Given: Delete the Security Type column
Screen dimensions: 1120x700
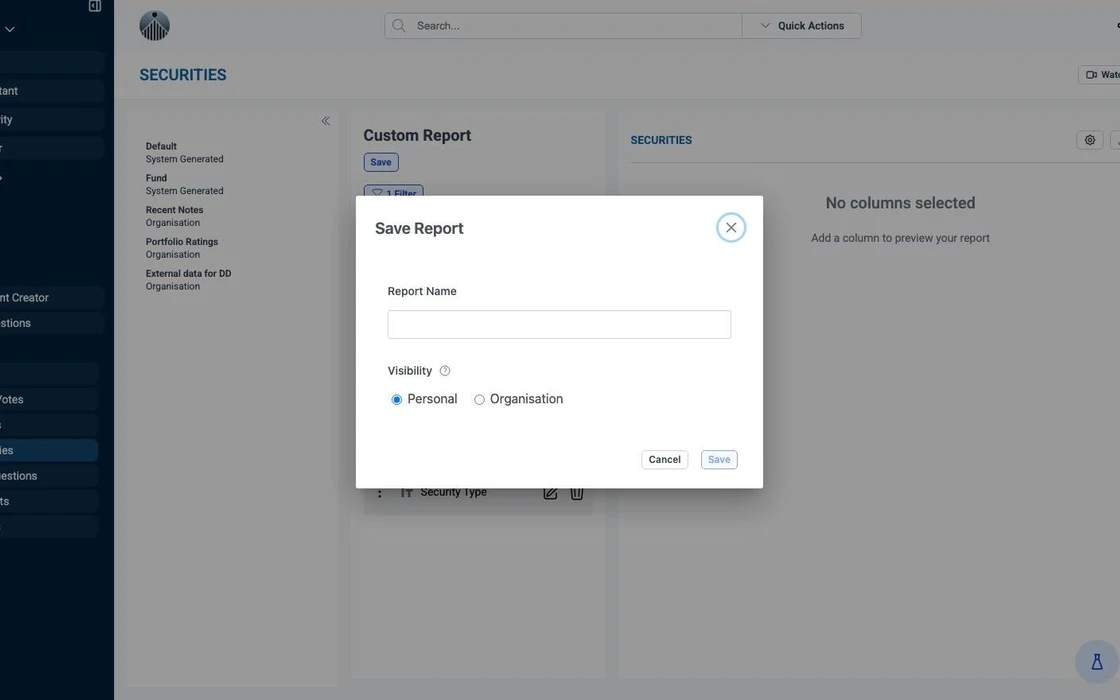Looking at the screenshot, I should coord(576,493).
